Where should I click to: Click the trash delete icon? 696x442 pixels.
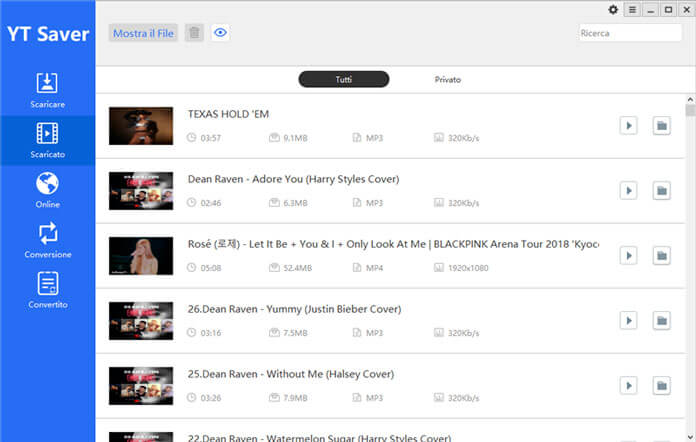194,33
